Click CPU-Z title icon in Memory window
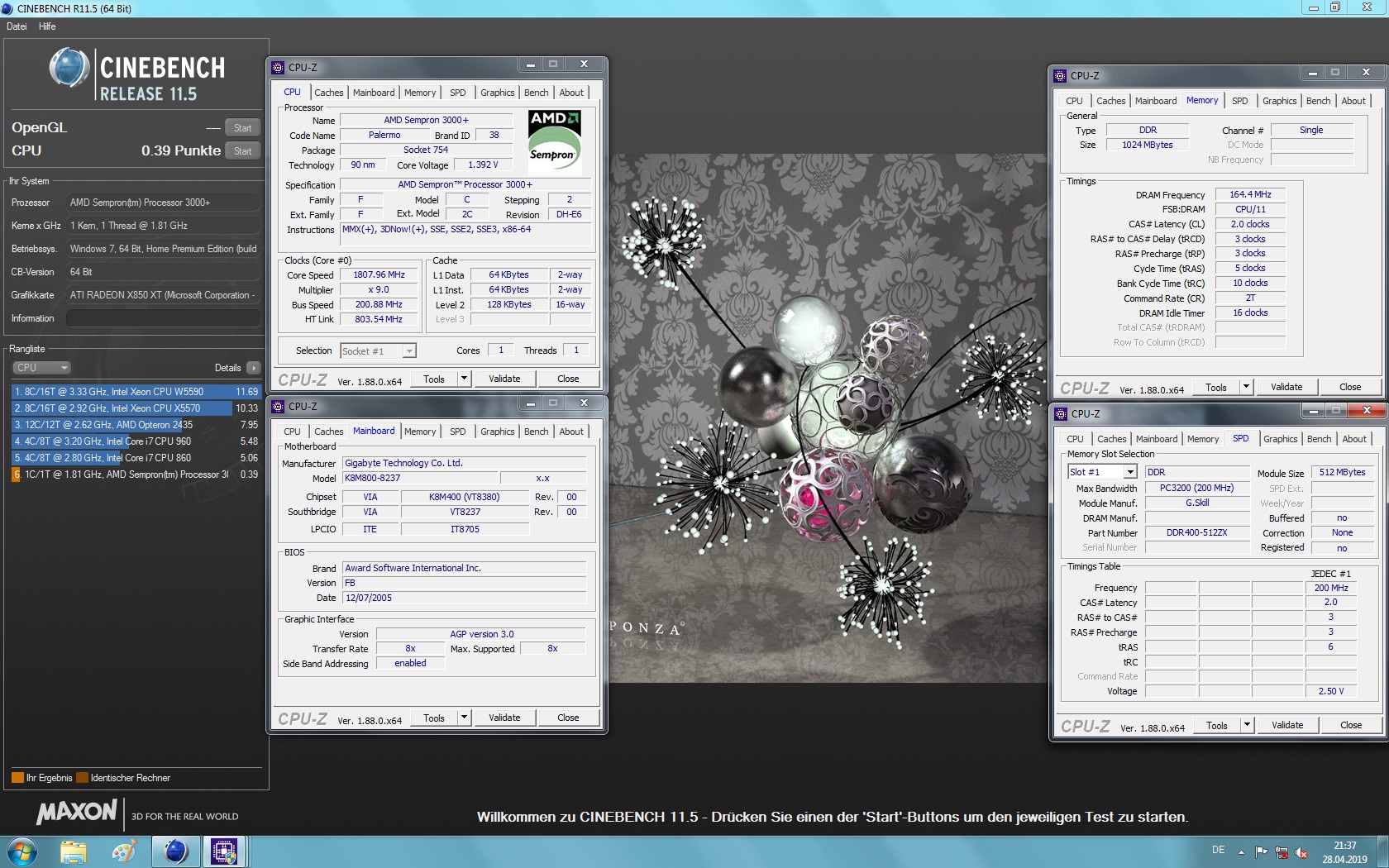This screenshot has height=868, width=1389. click(x=1061, y=76)
